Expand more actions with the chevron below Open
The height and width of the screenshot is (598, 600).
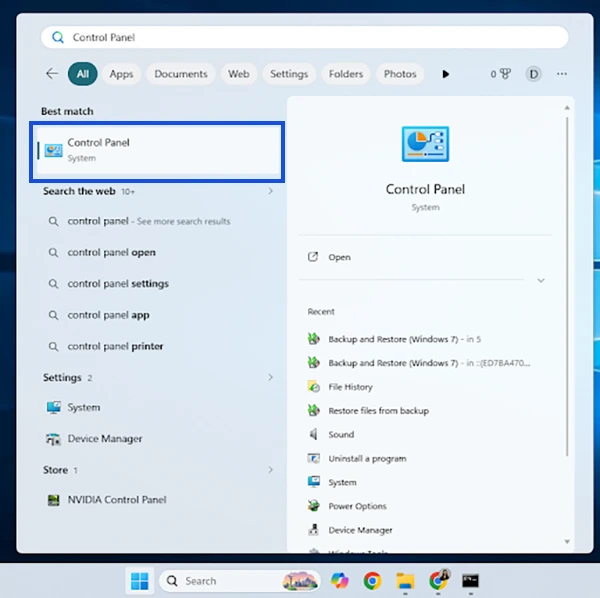click(x=541, y=280)
